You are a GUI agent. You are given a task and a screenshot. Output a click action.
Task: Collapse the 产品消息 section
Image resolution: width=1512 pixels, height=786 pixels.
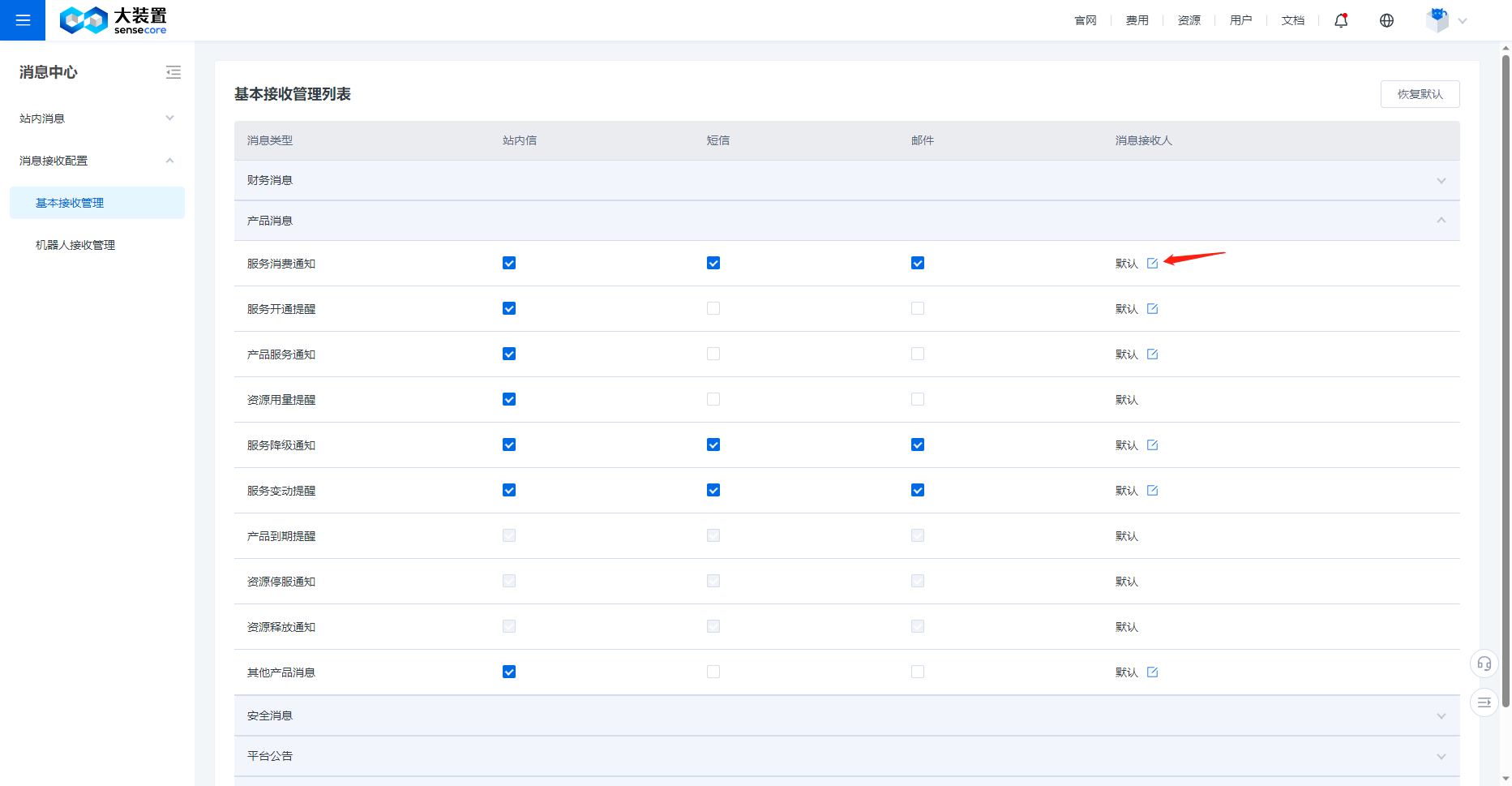pos(846,221)
